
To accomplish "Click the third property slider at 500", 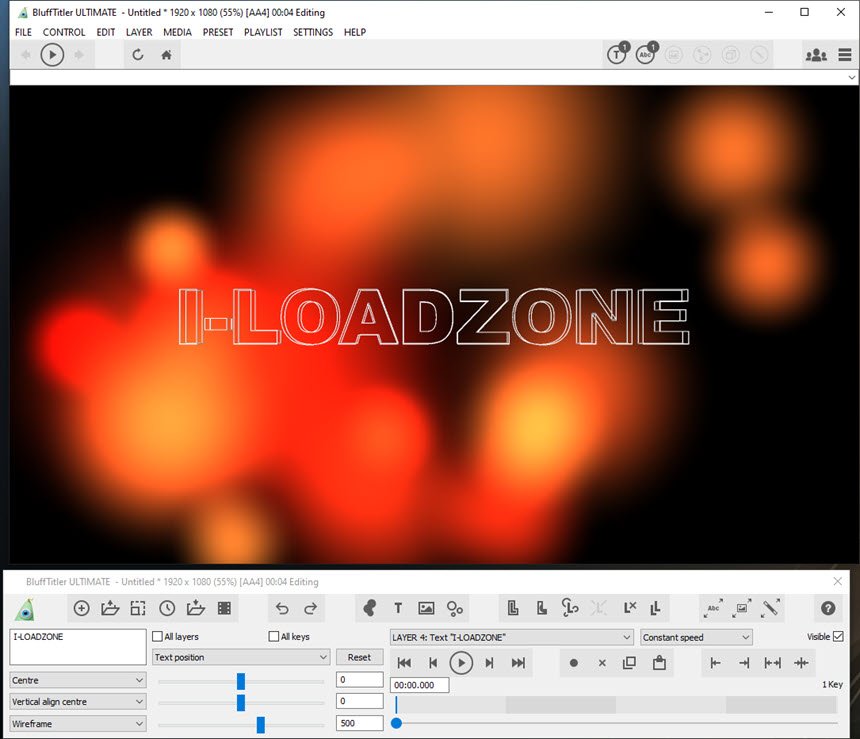I will [261, 725].
